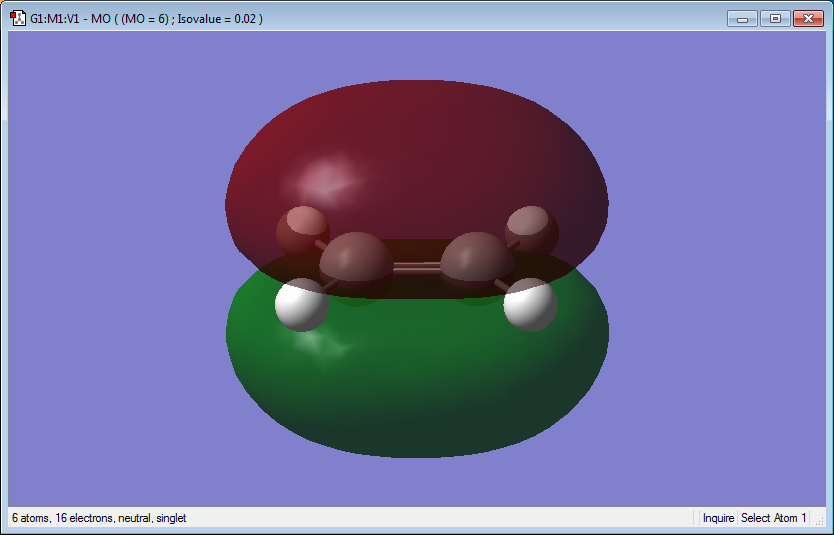The width and height of the screenshot is (834, 535).
Task: Click the bond joining left carbon to white hydrogen
Action: click(x=330, y=286)
